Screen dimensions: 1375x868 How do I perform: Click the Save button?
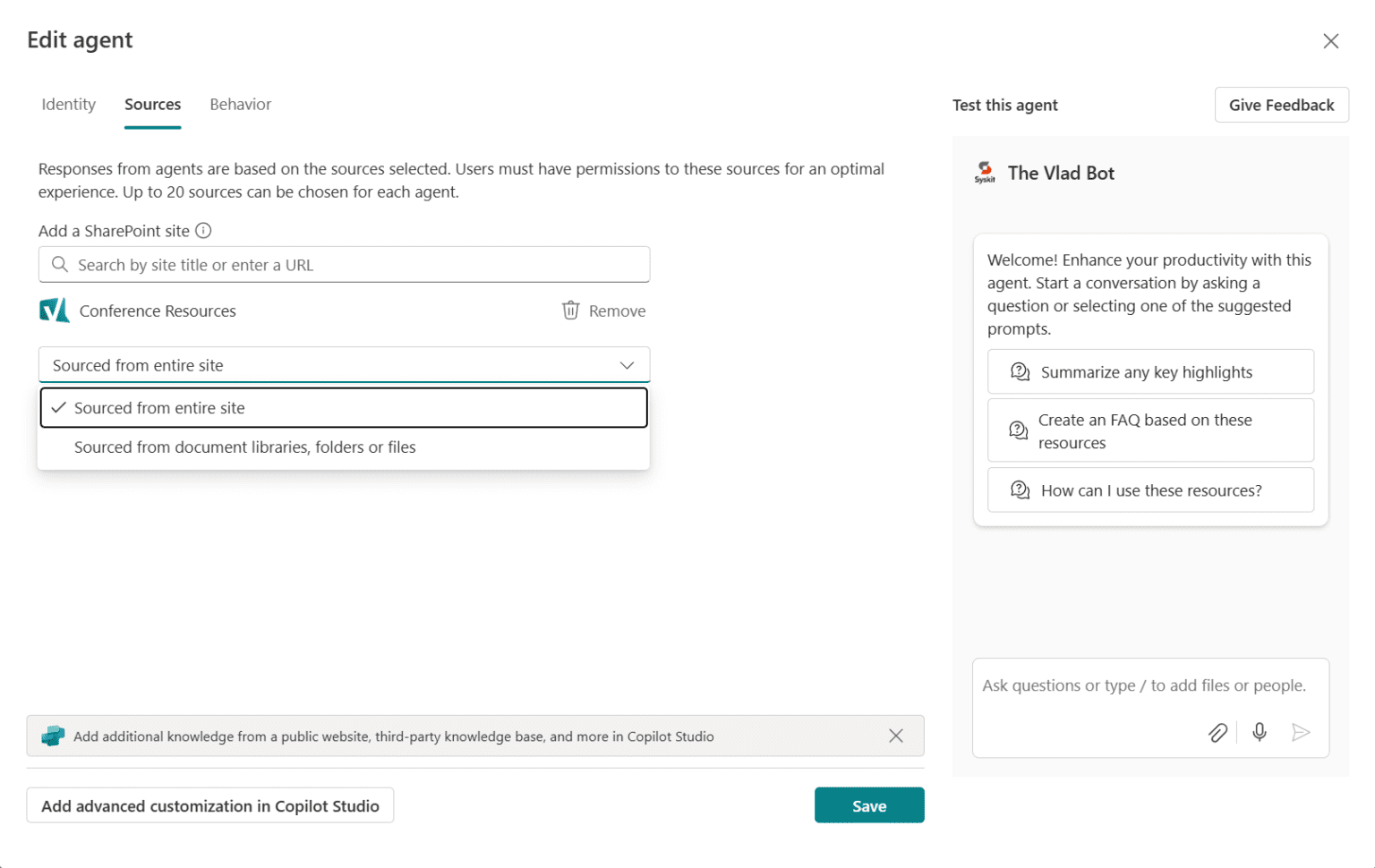pyautogui.click(x=868, y=804)
